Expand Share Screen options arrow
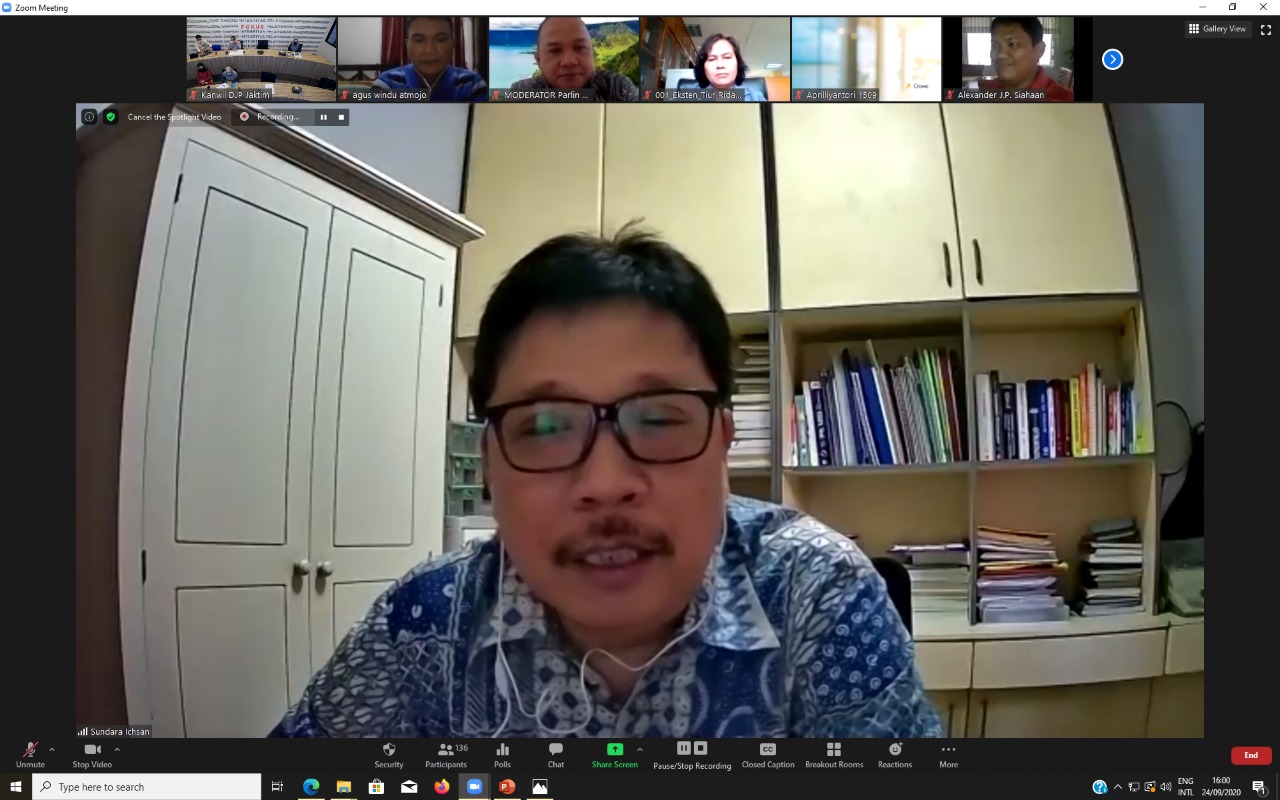The image size is (1280, 800). (x=640, y=749)
